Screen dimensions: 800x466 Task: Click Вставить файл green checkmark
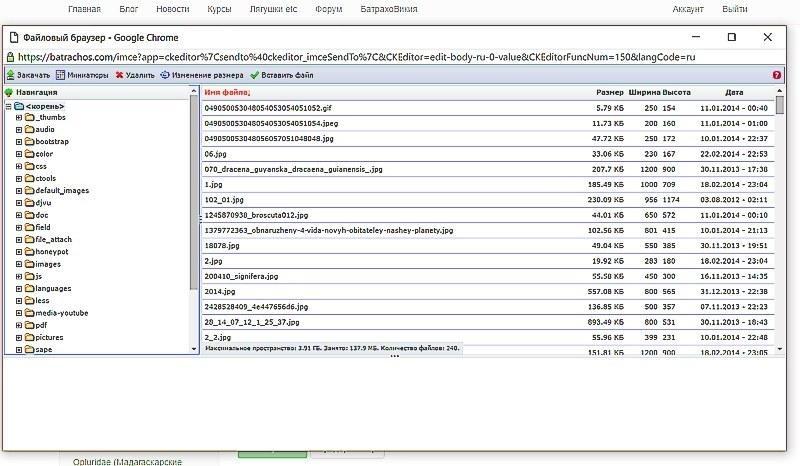click(x=255, y=74)
